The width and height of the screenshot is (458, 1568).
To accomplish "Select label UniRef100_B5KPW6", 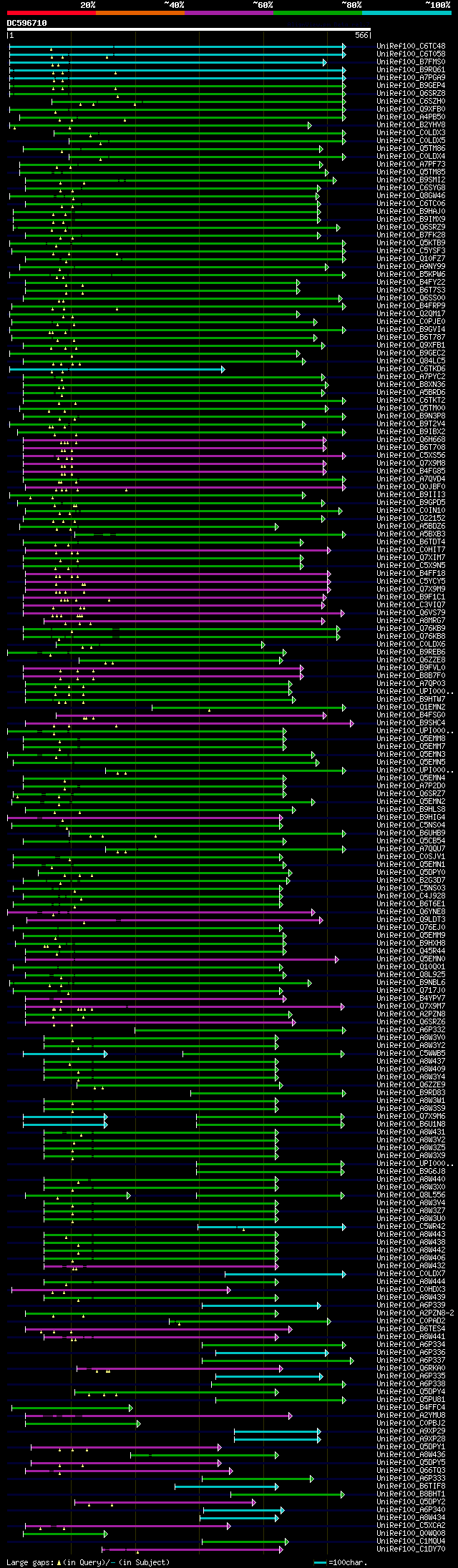I will point(411,275).
